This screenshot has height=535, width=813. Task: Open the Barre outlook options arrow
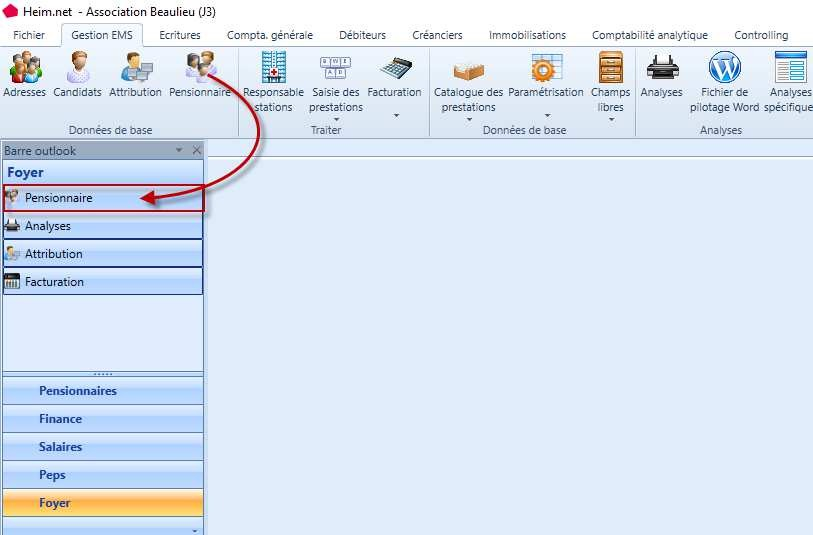click(x=179, y=150)
